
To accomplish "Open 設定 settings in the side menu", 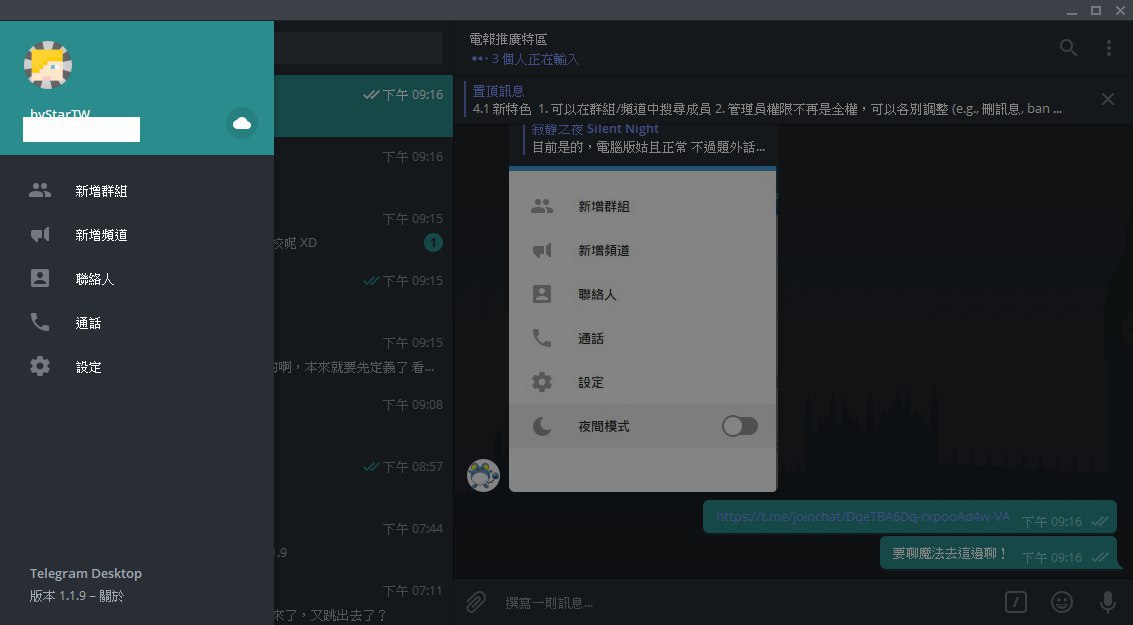I will pyautogui.click(x=87, y=367).
